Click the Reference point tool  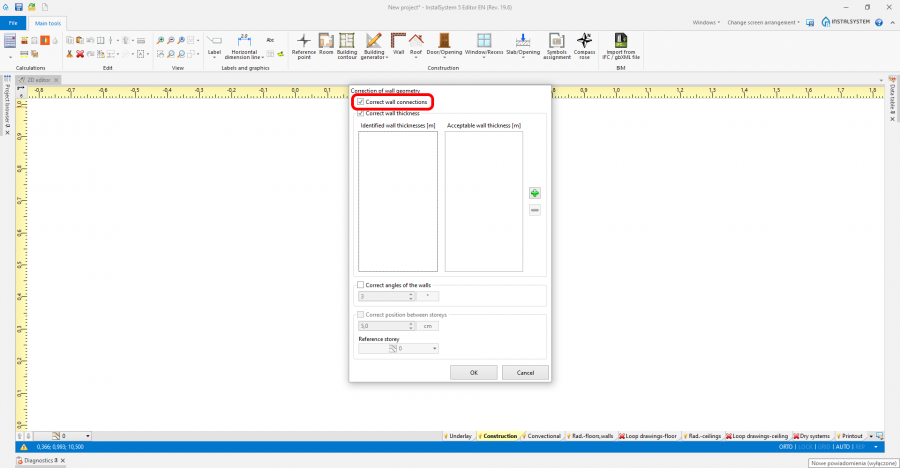tap(303, 43)
